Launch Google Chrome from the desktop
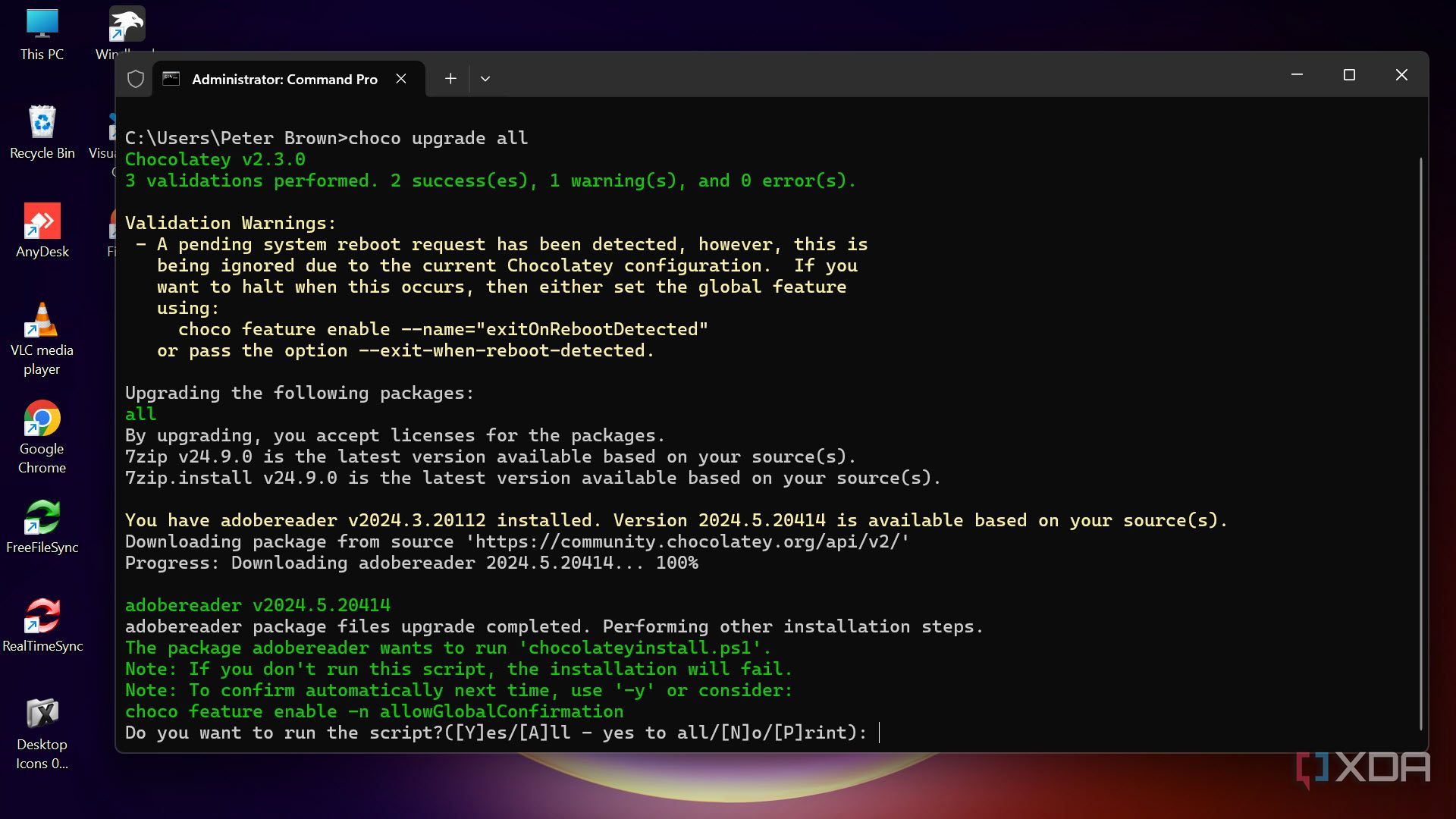Screen dimensions: 1456x819 [x=42, y=419]
